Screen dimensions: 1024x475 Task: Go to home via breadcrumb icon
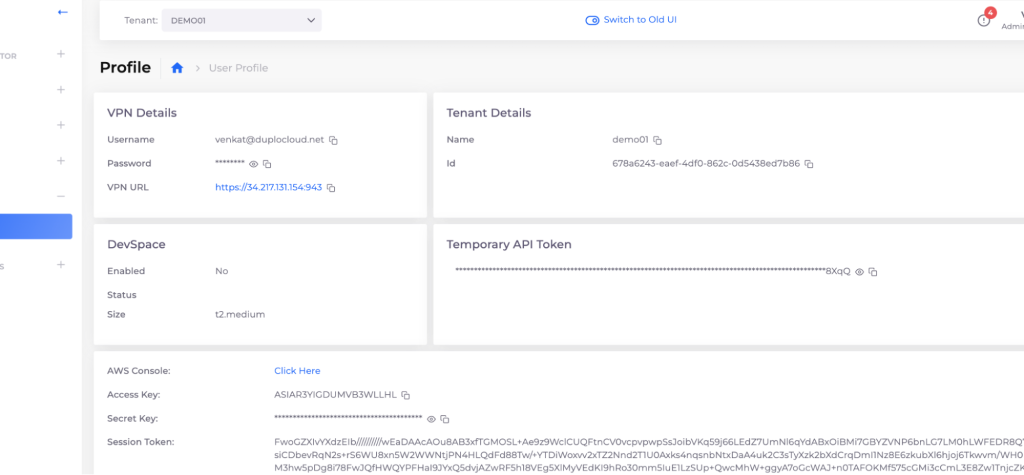[177, 68]
